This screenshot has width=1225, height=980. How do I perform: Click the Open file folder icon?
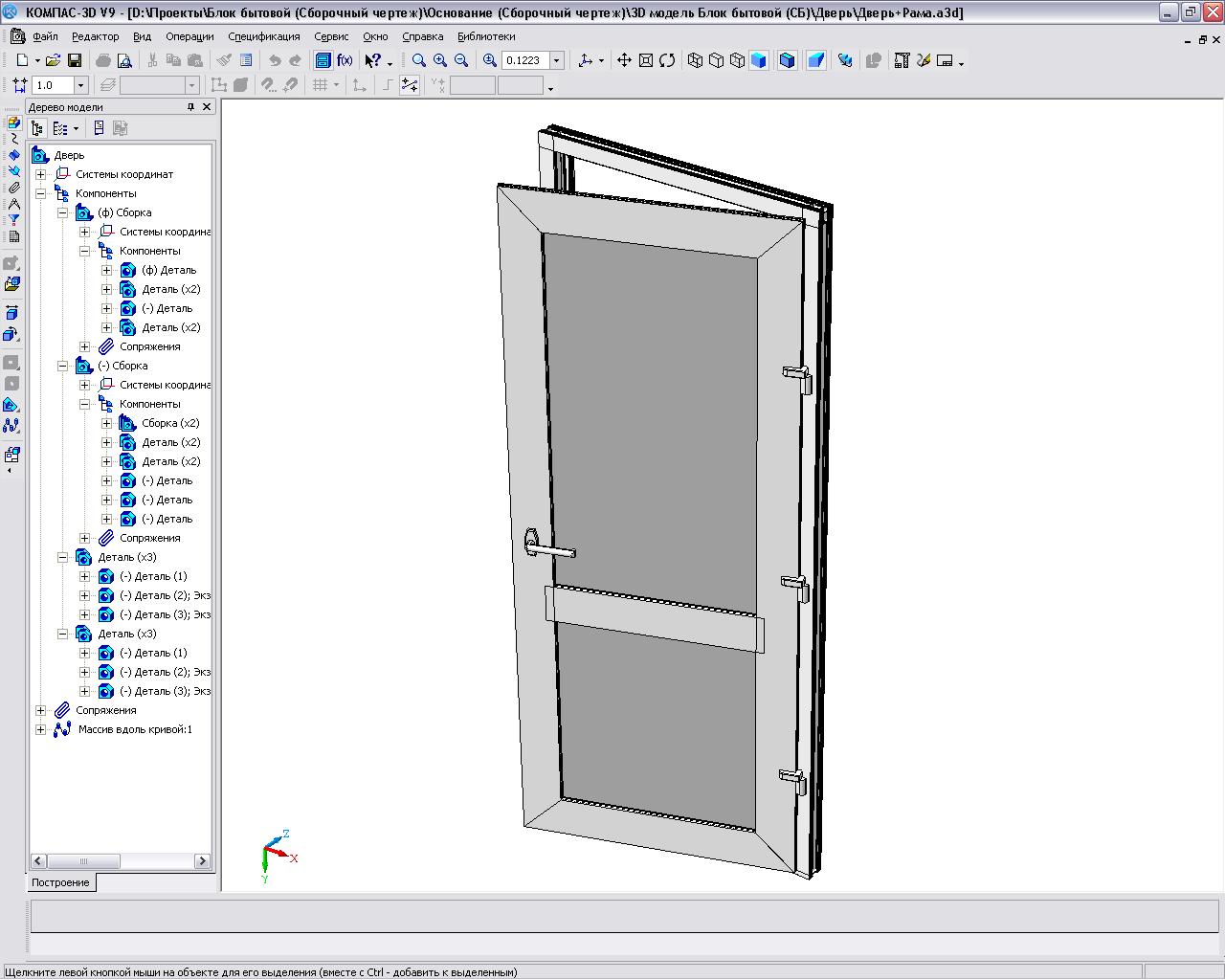54,60
